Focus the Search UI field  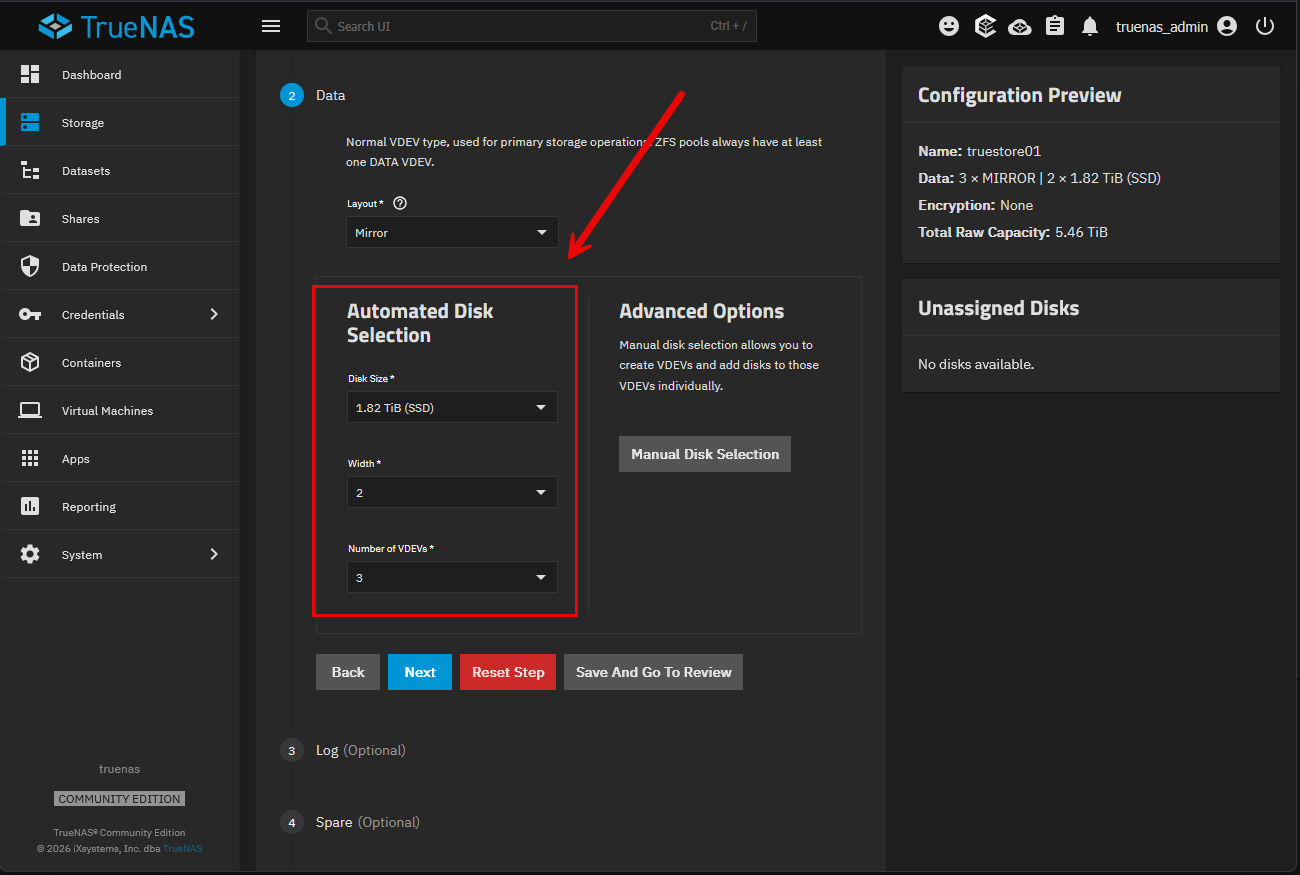(x=532, y=26)
